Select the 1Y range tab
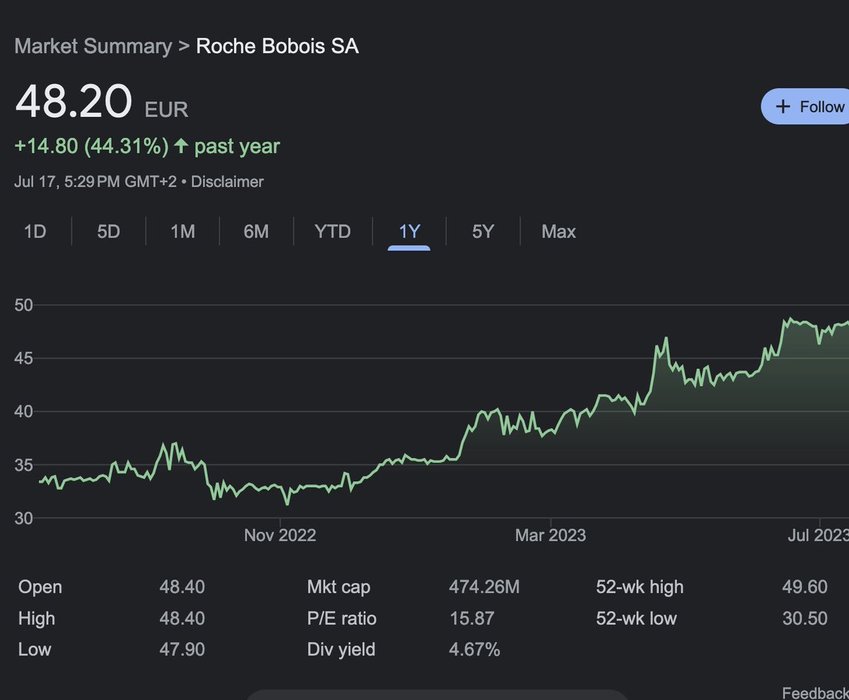Image resolution: width=849 pixels, height=700 pixels. coord(409,232)
